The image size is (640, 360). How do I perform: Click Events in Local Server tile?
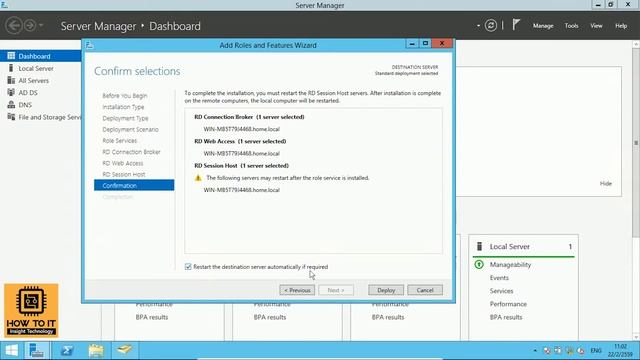tap(499, 278)
